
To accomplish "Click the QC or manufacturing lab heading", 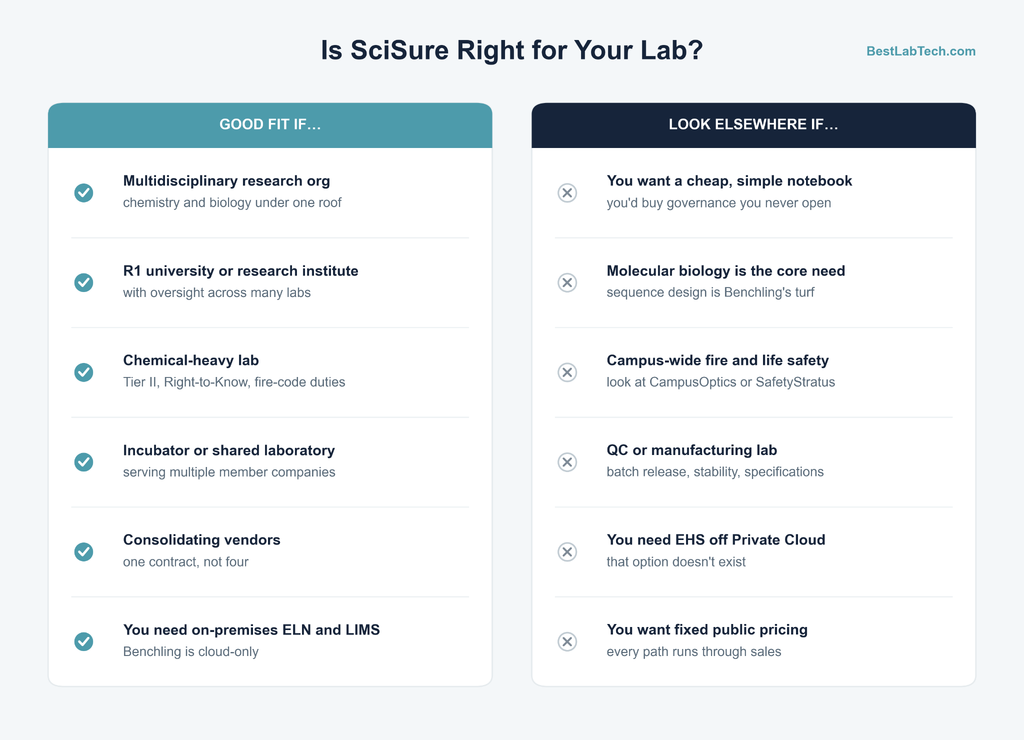I will tap(692, 450).
